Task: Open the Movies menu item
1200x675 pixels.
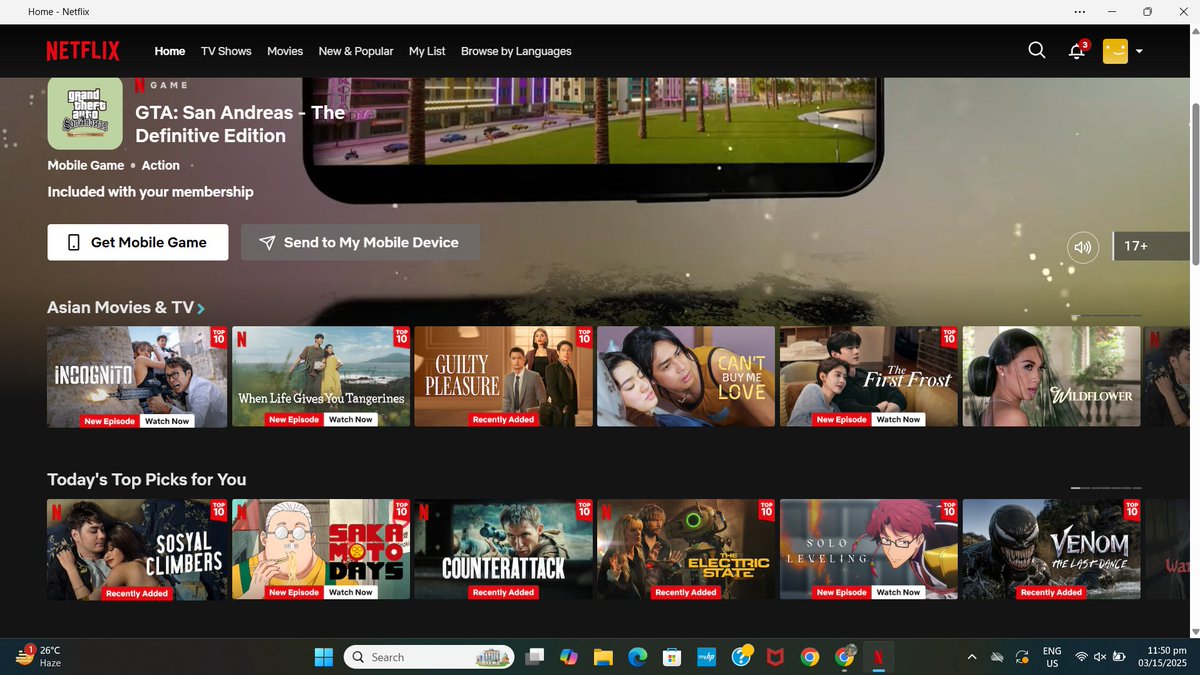Action: [285, 51]
